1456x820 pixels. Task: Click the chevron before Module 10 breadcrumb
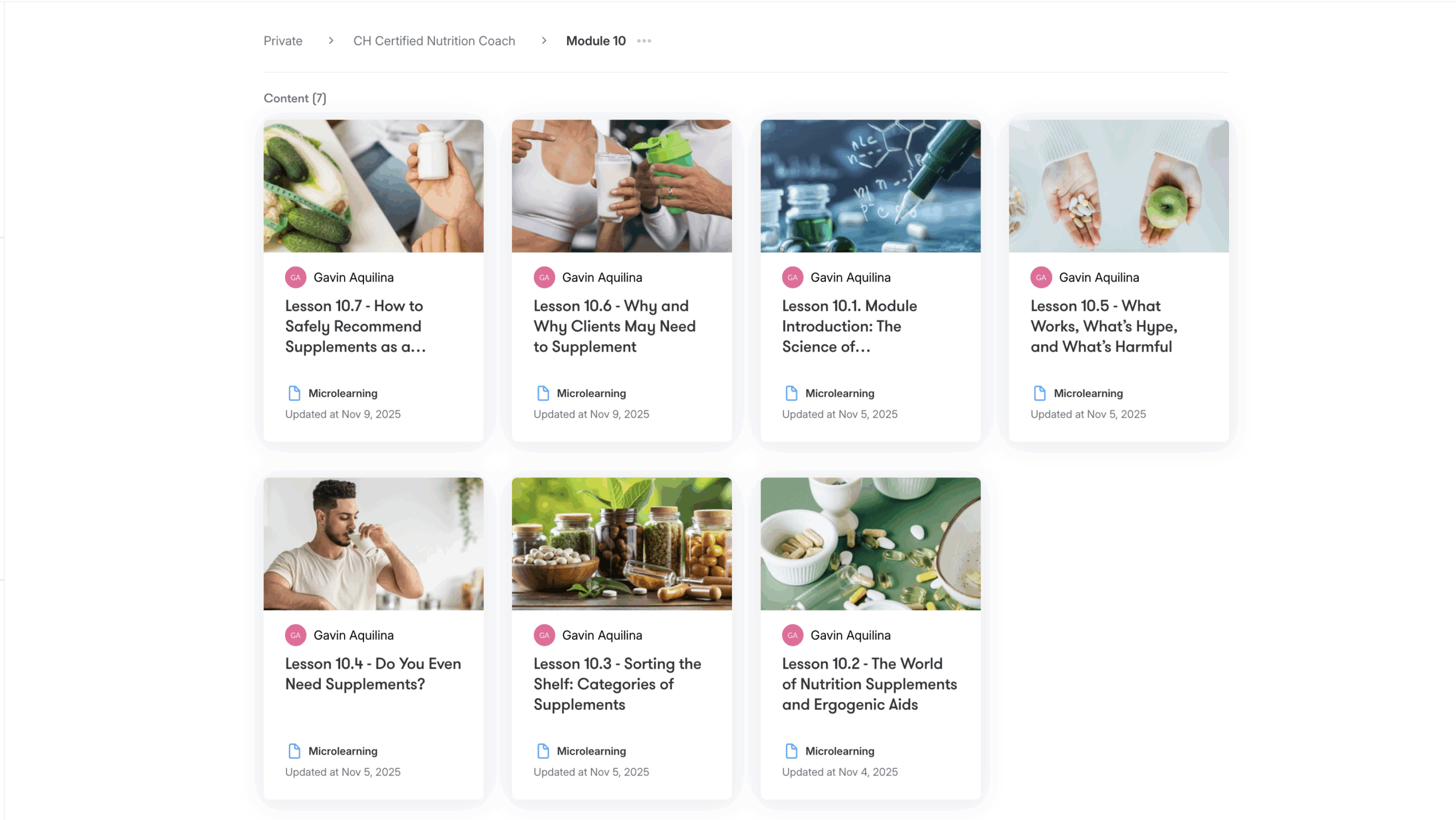[544, 41]
